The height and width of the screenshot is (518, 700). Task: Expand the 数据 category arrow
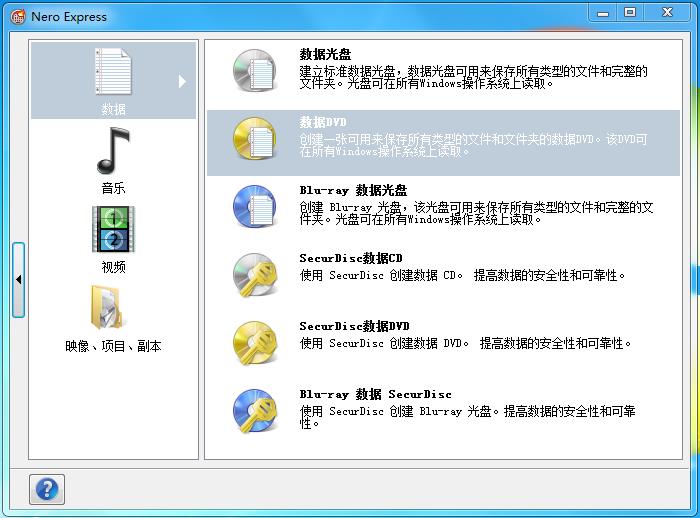coord(182,81)
